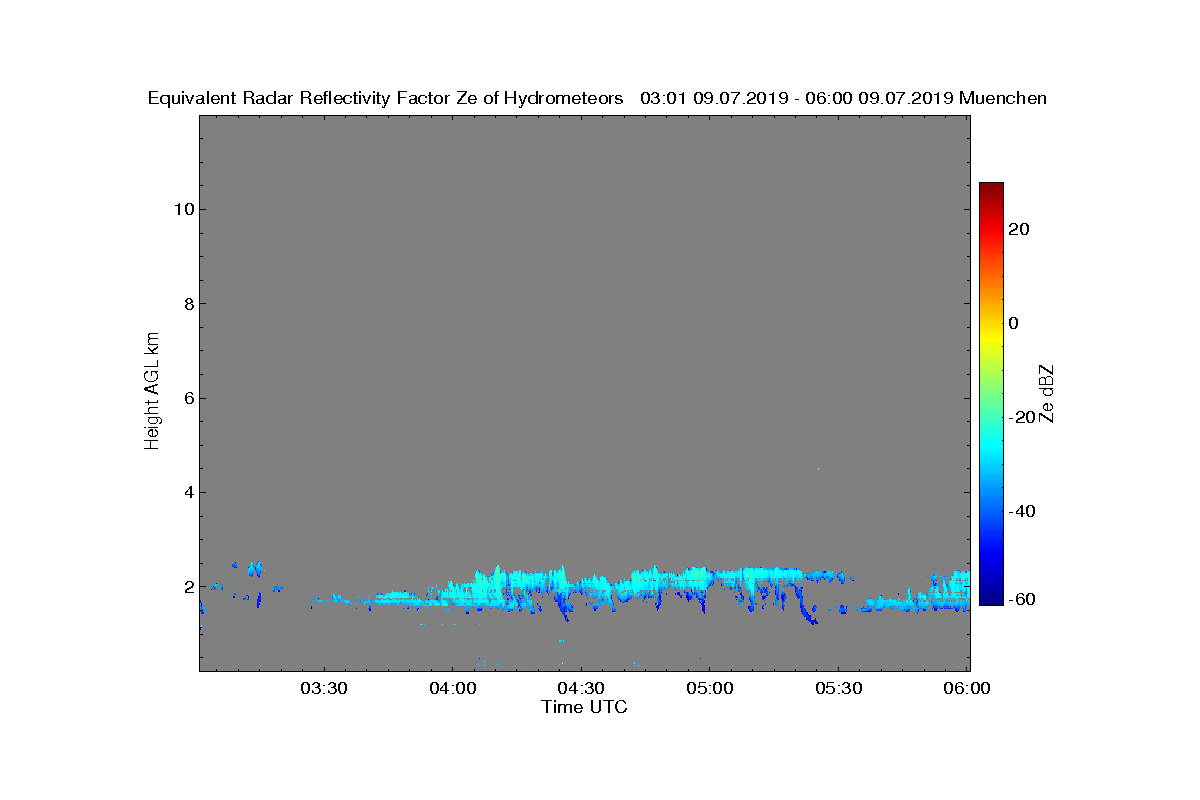Click the '03:30' time axis tick label
This screenshot has width=1200, height=800.
pos(323,688)
